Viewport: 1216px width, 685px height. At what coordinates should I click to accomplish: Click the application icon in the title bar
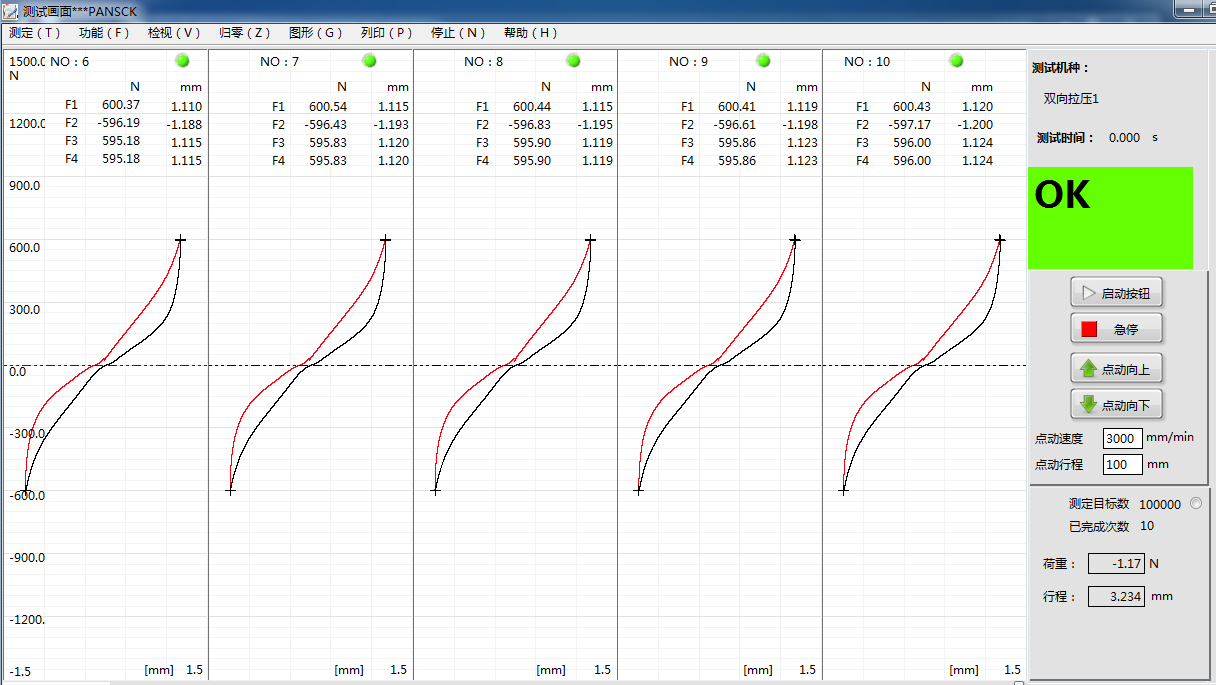[x=11, y=11]
